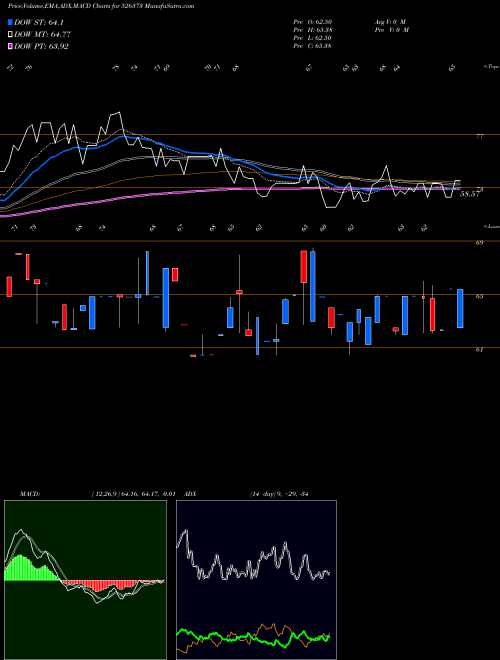Click the 61 axis label on the candlestick chart
The width and height of the screenshot is (500, 660).
(x=479, y=349)
